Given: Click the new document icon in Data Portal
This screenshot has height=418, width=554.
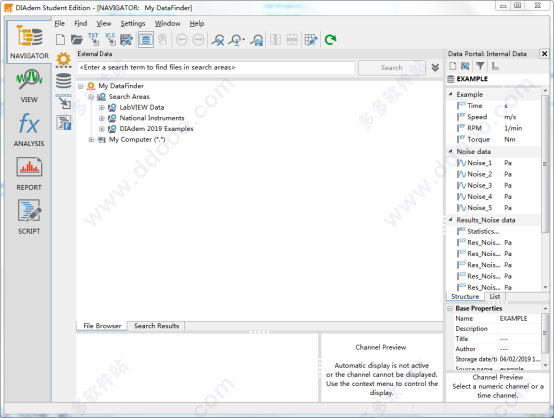Looking at the screenshot, I should (x=453, y=66).
